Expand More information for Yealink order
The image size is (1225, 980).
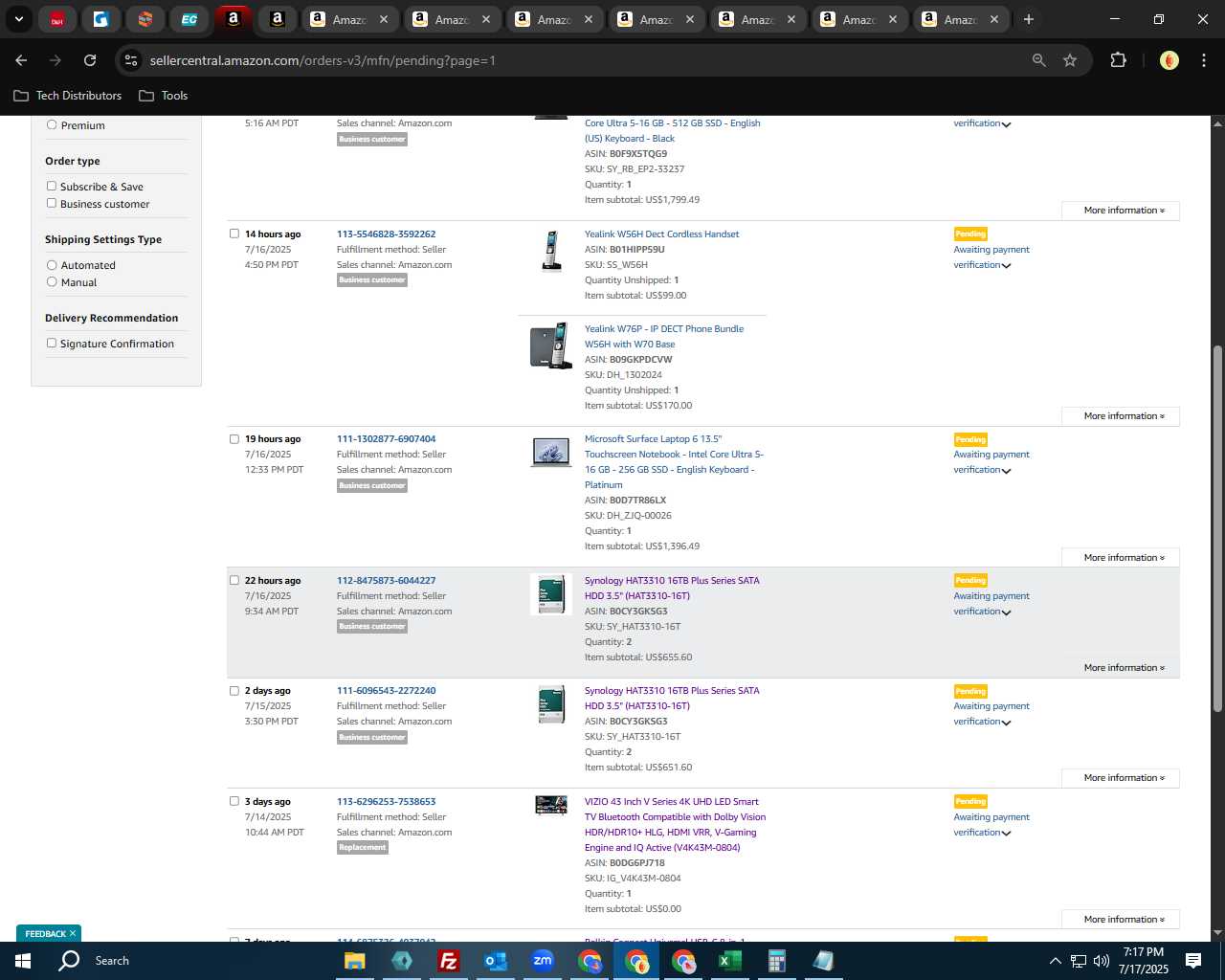click(x=1121, y=416)
